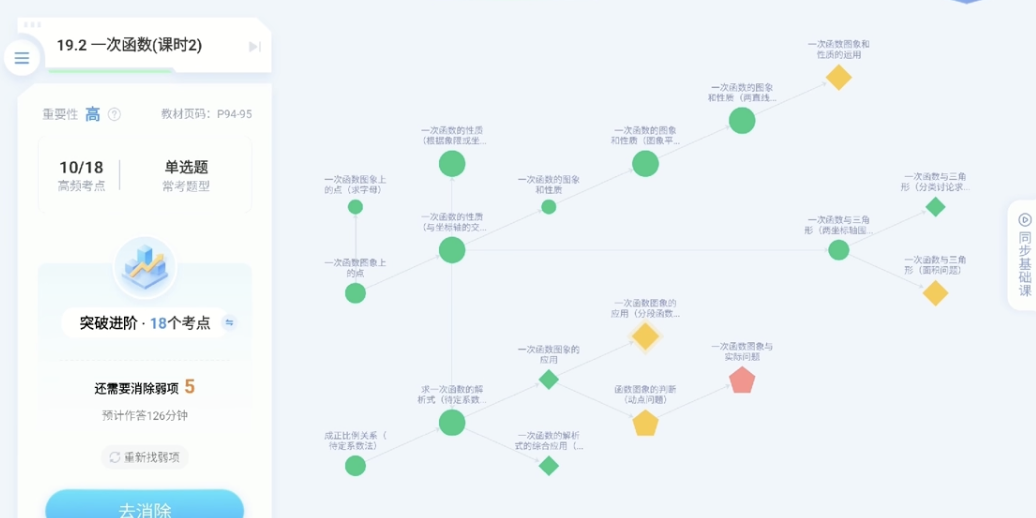
Task: Click green circle 一次函数图象上的点(求字母) node
Action: (x=355, y=207)
